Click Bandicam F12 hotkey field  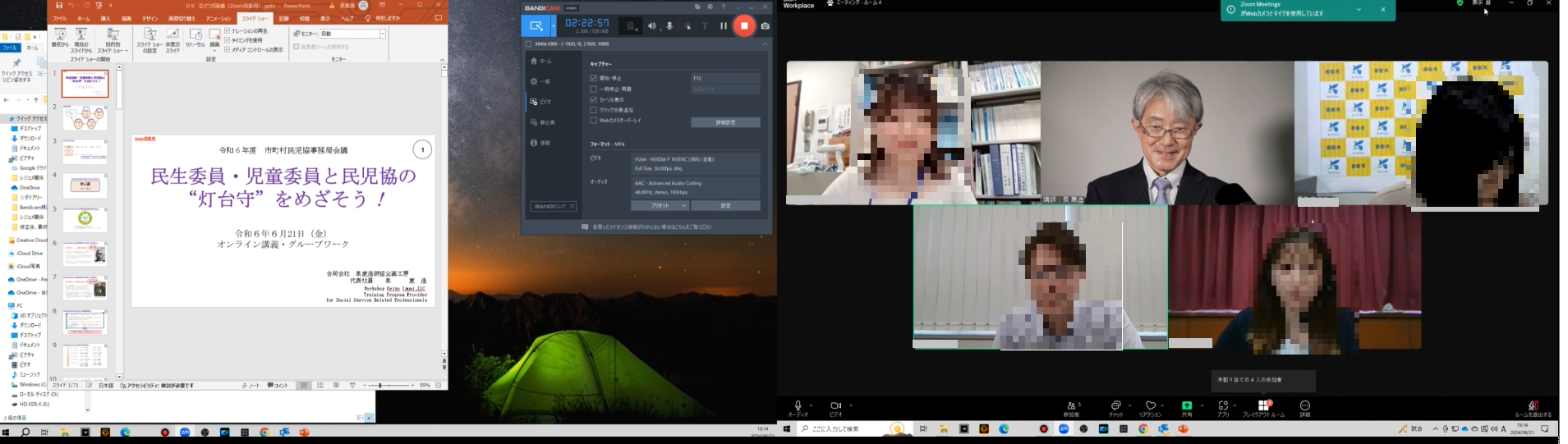(725, 78)
